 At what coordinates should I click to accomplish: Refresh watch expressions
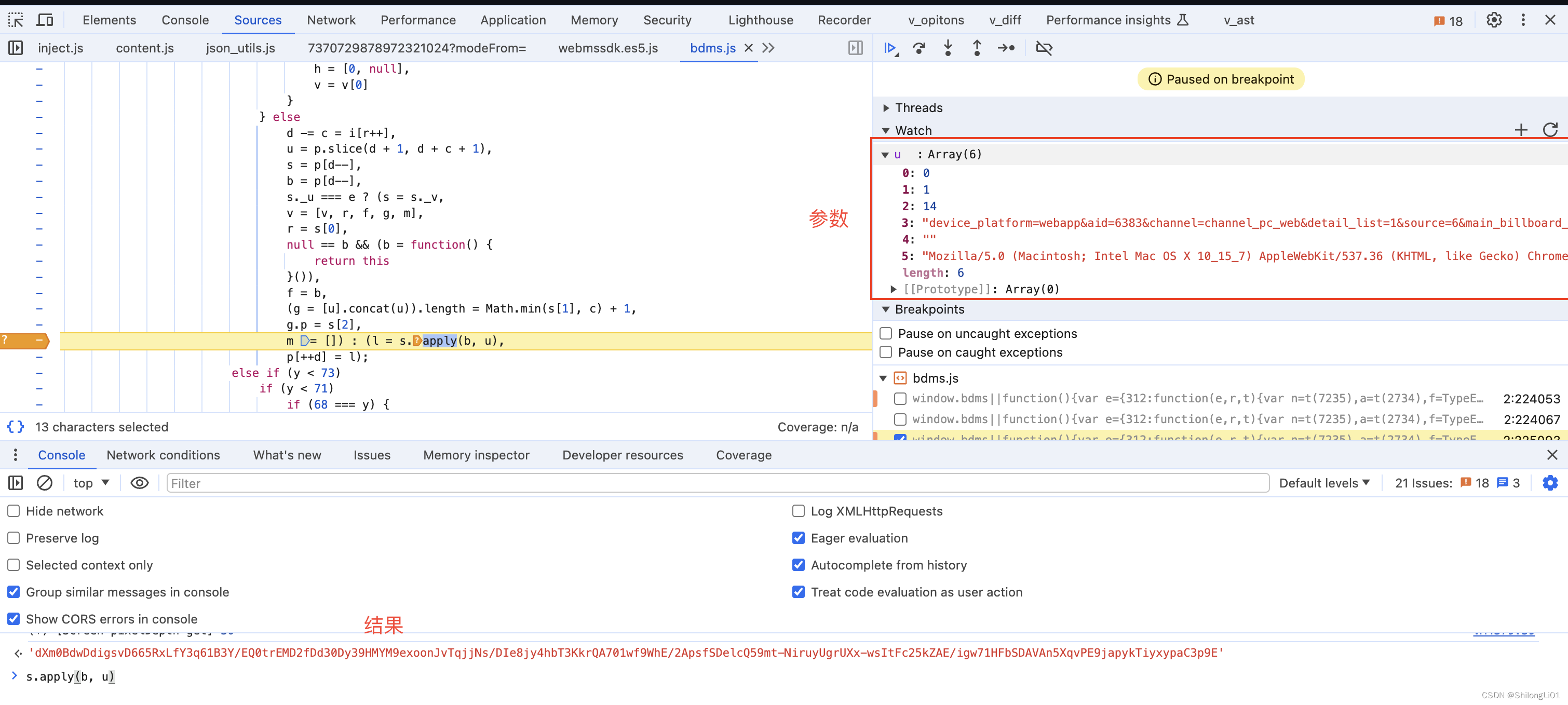[1550, 130]
